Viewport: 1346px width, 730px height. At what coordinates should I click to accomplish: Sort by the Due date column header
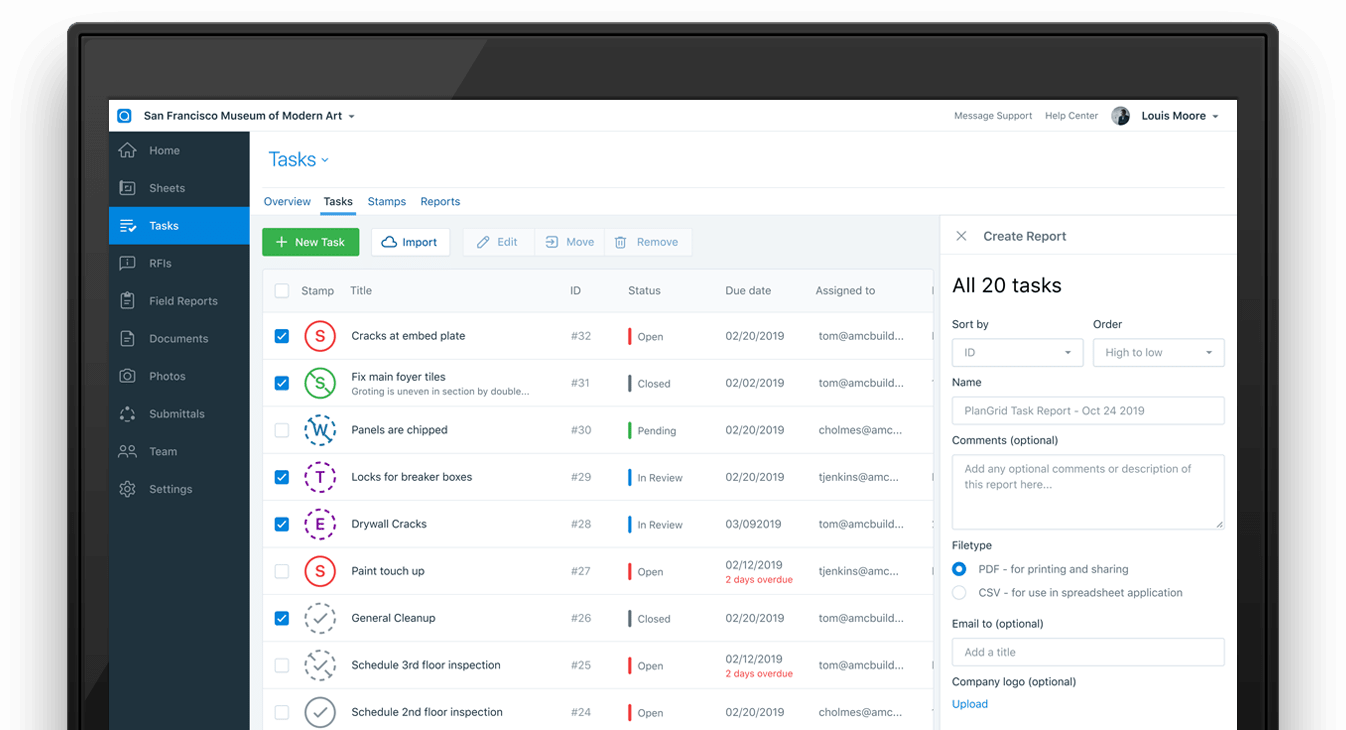point(748,291)
